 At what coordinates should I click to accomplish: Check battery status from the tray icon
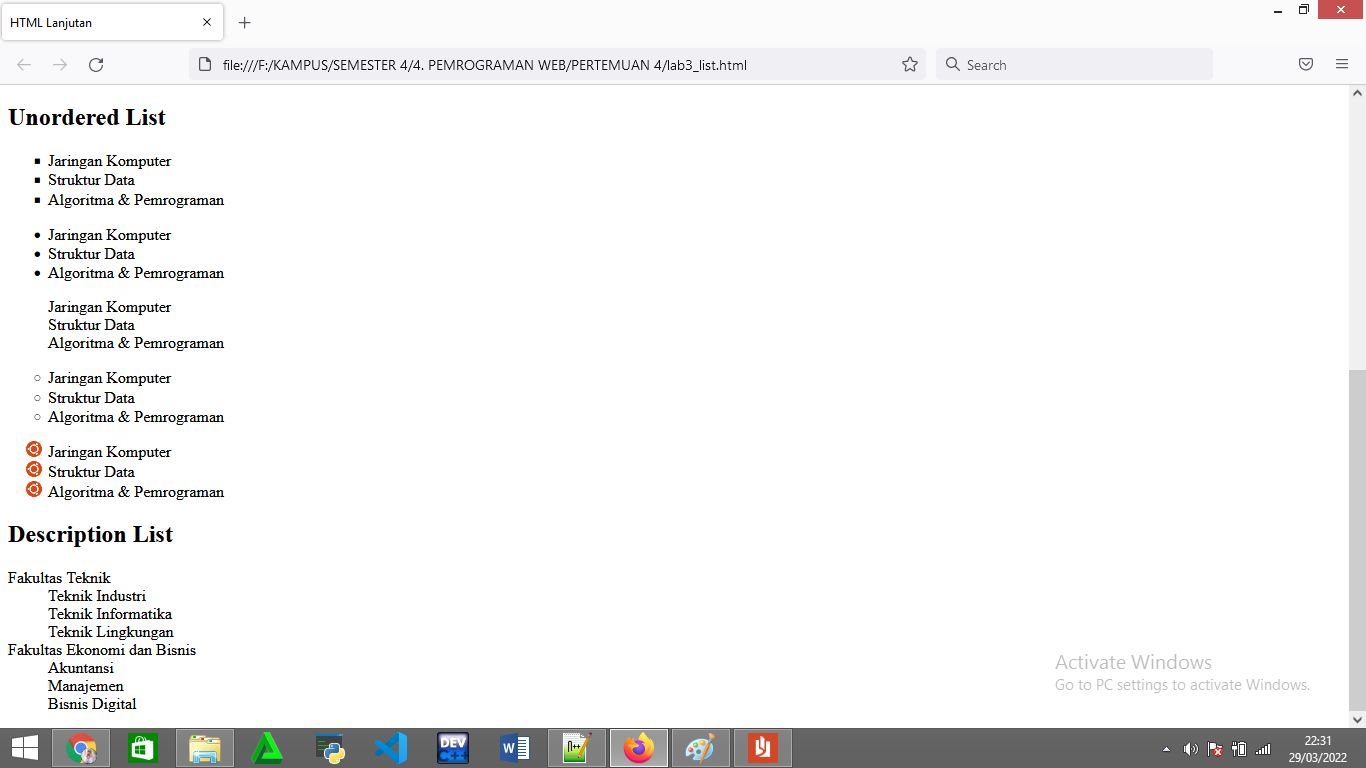click(x=1240, y=748)
